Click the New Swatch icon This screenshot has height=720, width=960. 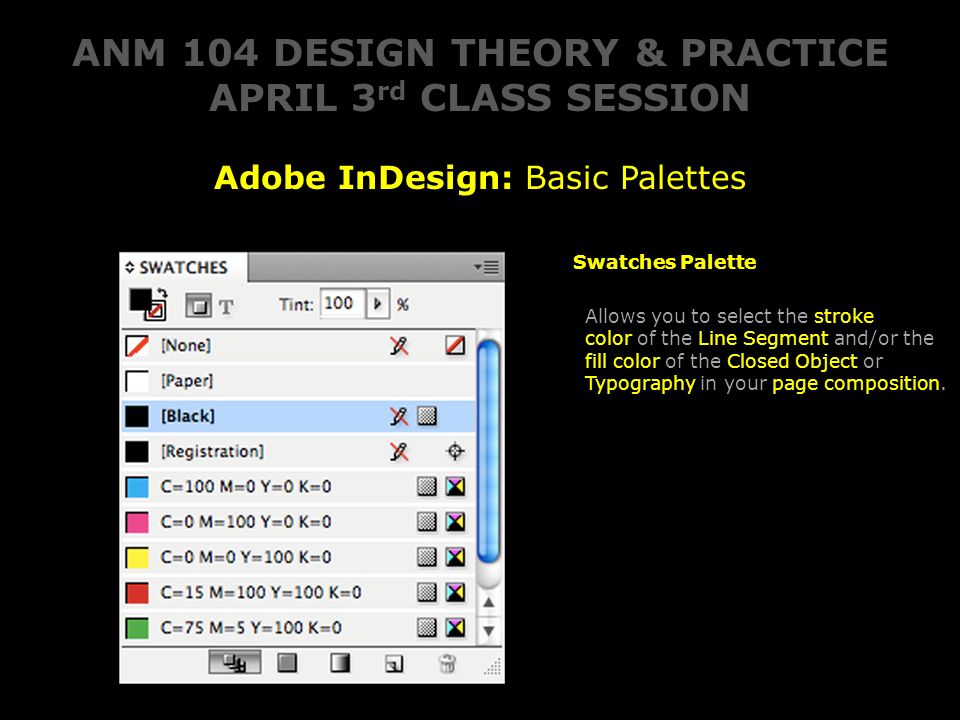[x=394, y=663]
